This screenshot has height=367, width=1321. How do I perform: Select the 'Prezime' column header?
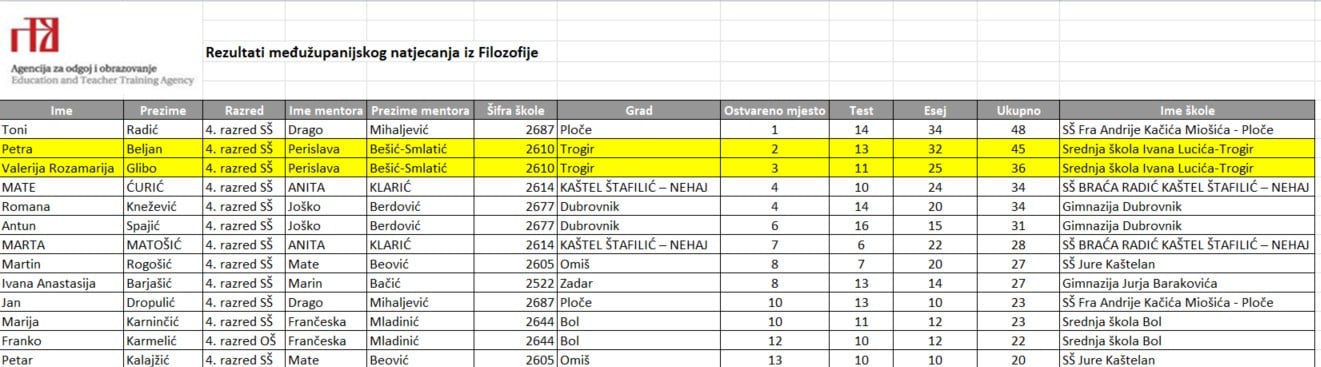(x=163, y=111)
